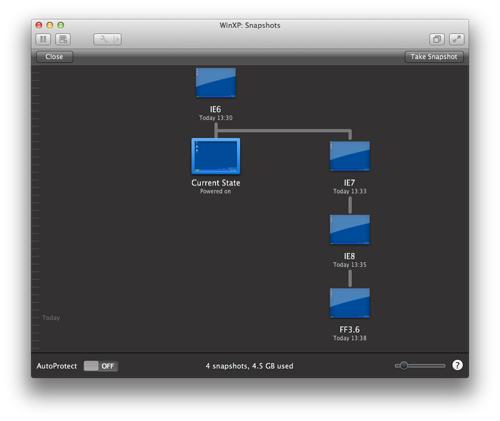Screen dimensions: 500x421
Task: Click the pause virtual machine toolbar icon
Action: (43, 39)
